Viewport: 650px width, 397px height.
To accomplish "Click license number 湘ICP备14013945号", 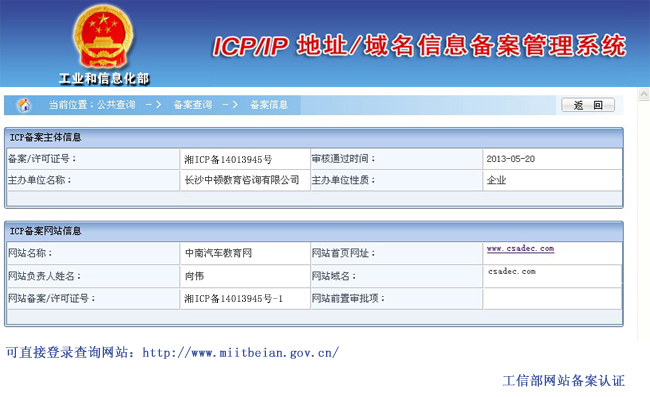I will point(228,160).
